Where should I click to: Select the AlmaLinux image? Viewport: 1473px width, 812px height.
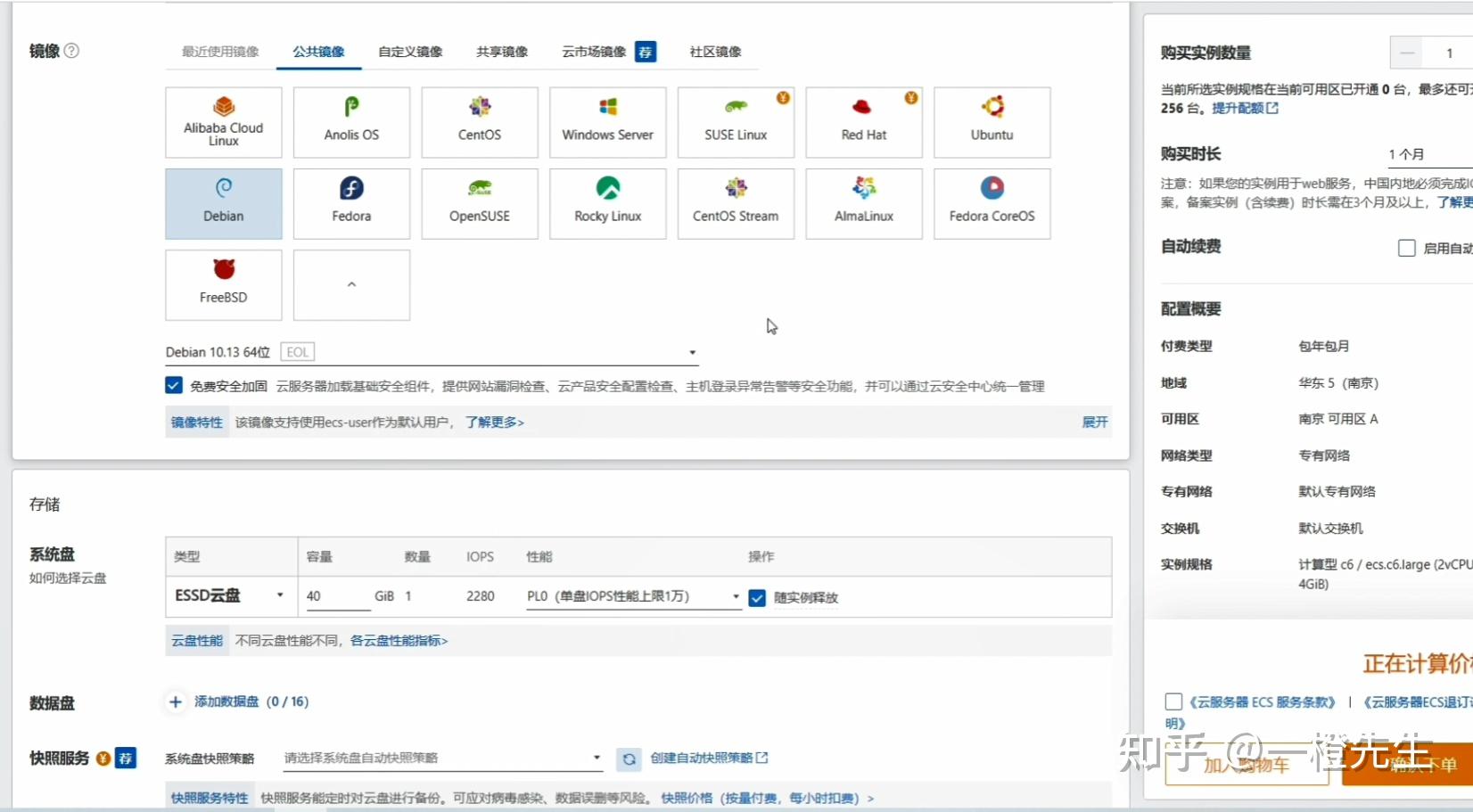(864, 204)
